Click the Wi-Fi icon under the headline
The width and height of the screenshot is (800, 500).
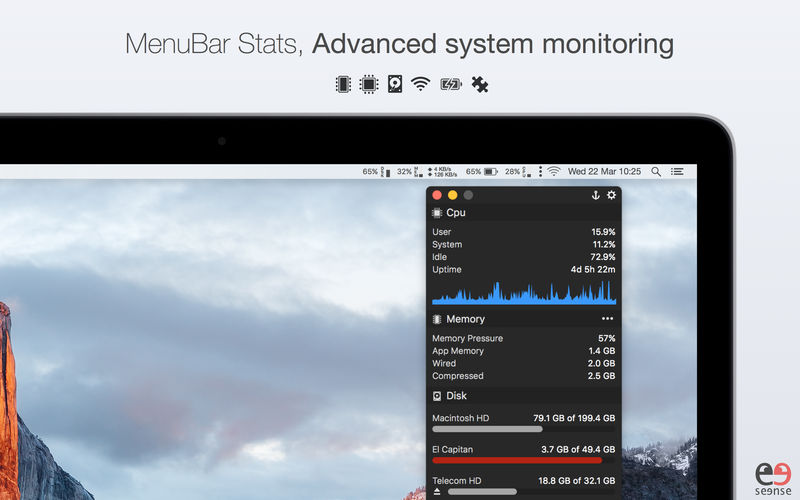420,84
